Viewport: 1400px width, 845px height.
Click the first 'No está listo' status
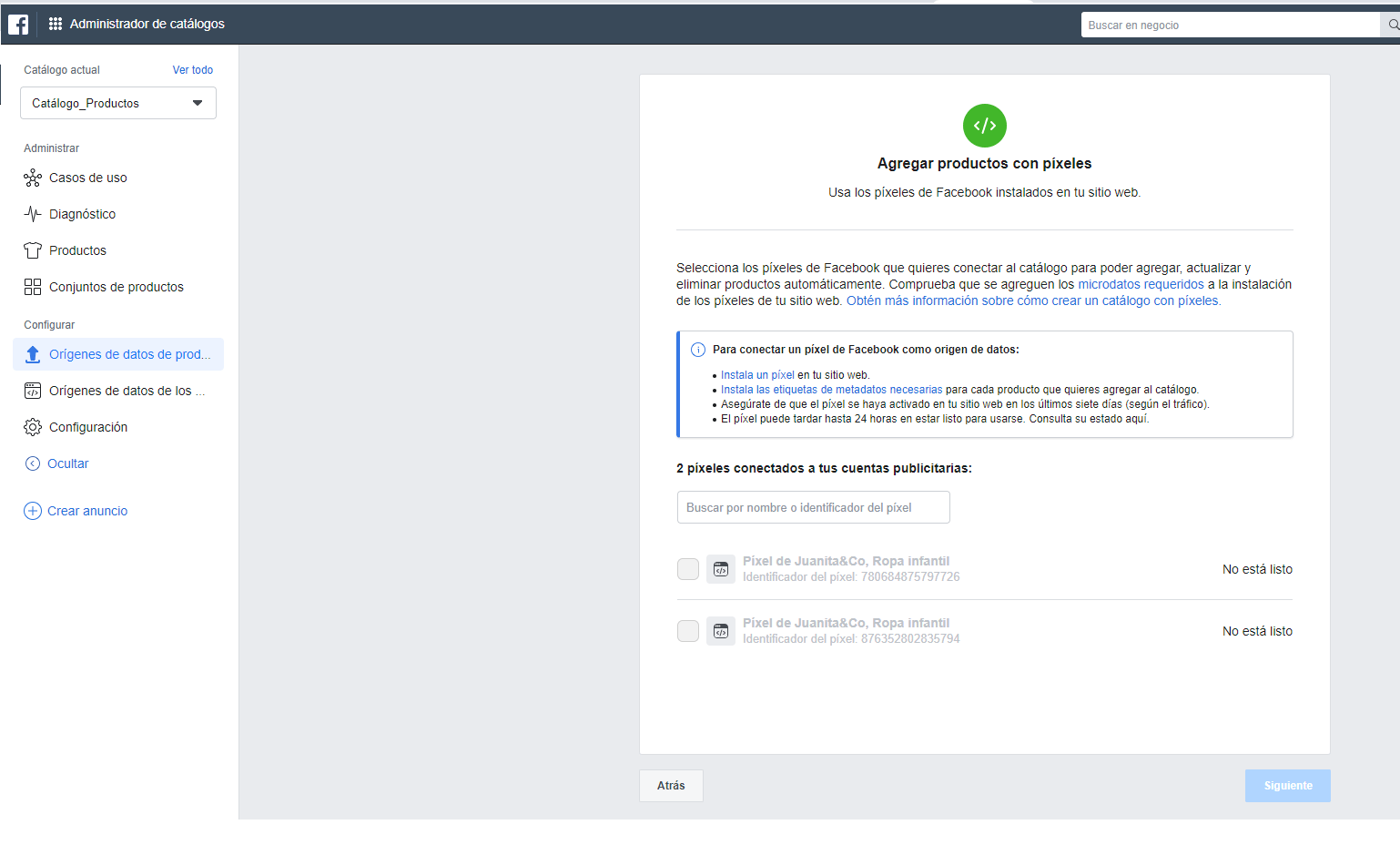tap(1257, 569)
